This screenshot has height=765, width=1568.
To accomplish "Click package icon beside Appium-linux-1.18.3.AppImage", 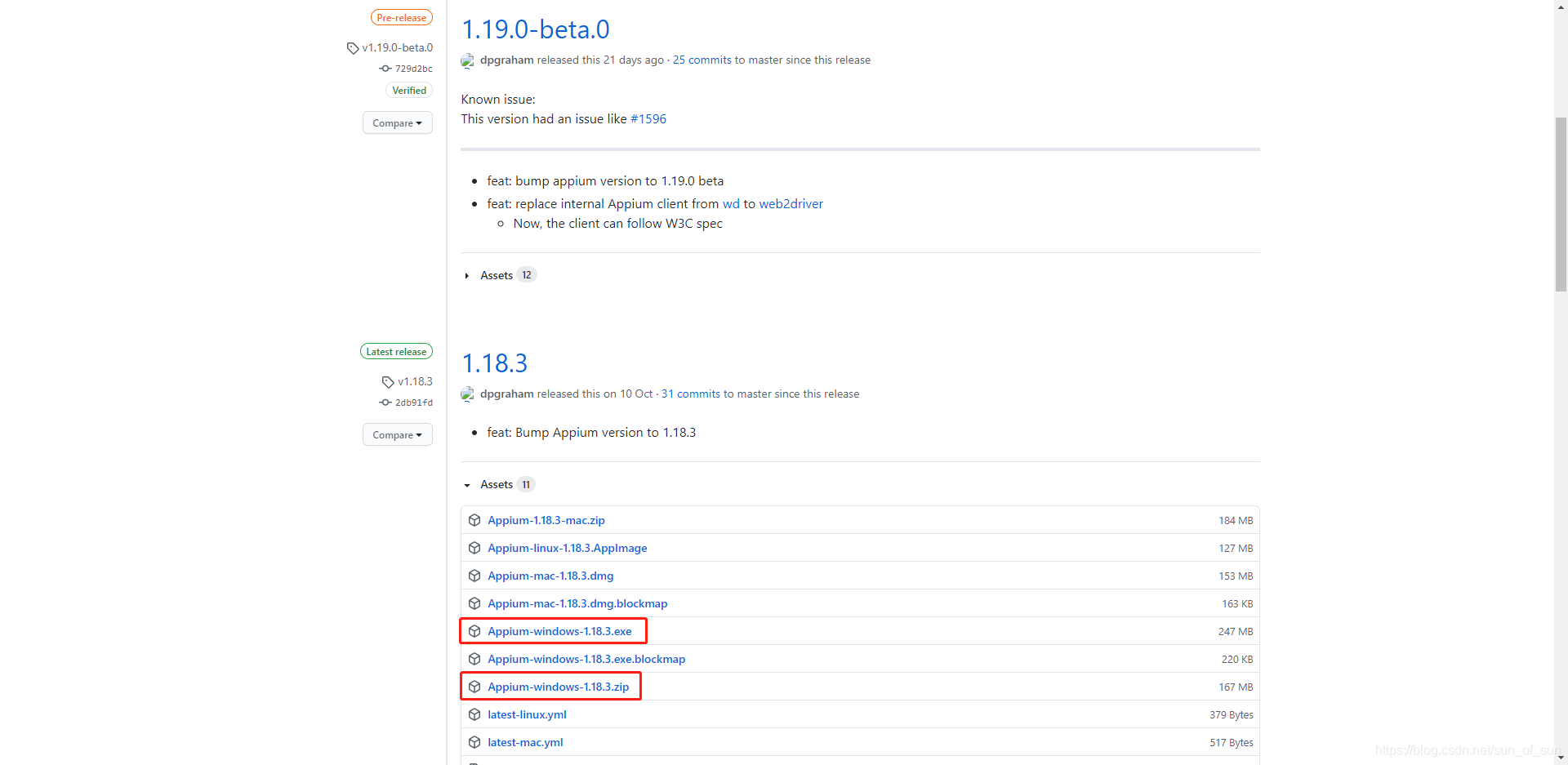I will click(x=474, y=548).
